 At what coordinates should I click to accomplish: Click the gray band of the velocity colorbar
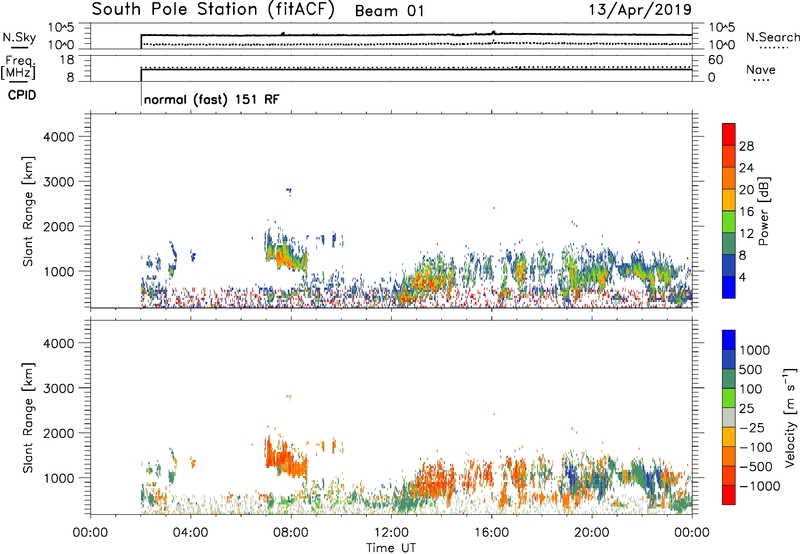point(729,418)
